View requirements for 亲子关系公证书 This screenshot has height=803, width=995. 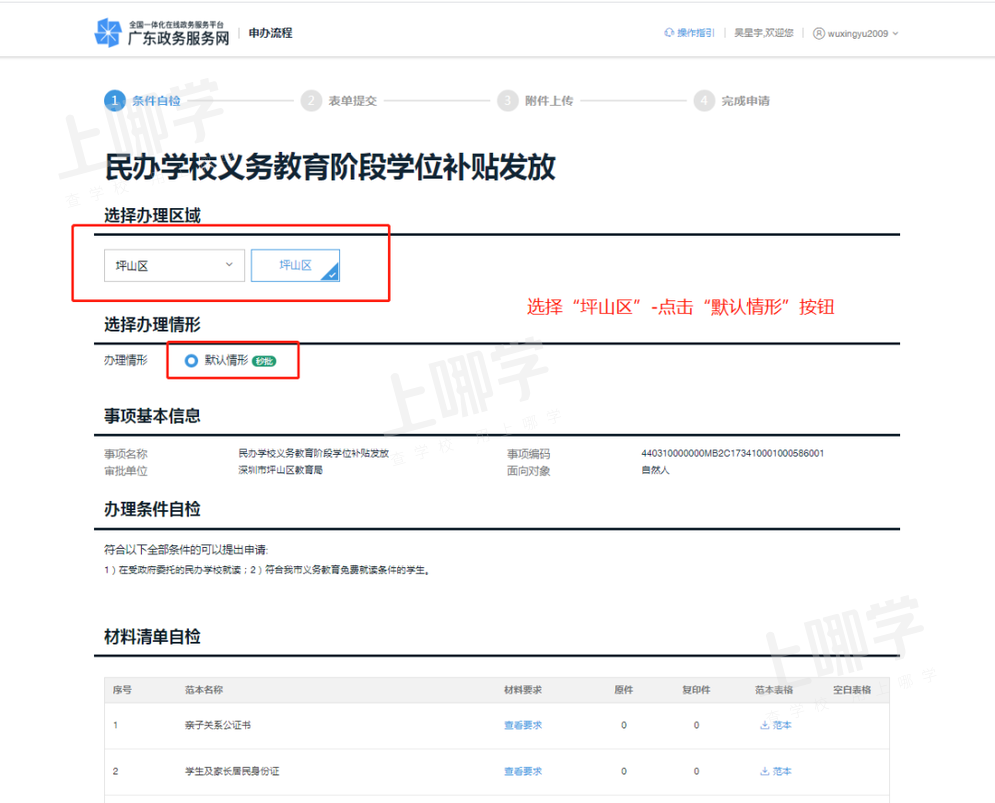pyautogui.click(x=523, y=725)
